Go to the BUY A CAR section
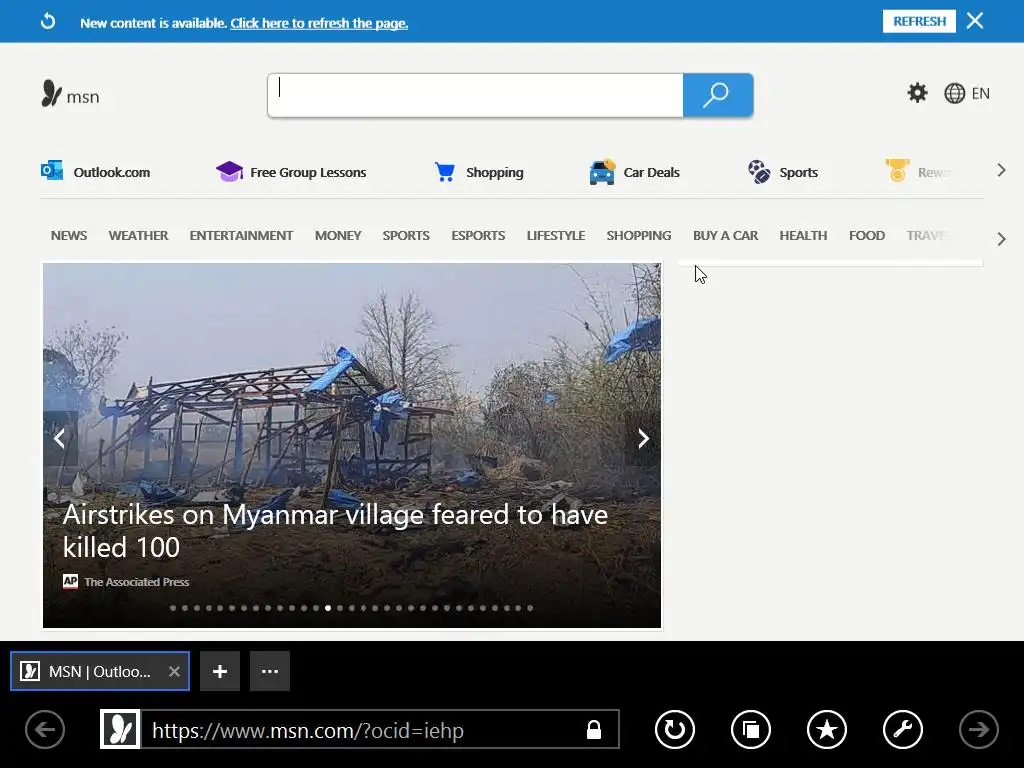The image size is (1024, 768). pos(725,235)
